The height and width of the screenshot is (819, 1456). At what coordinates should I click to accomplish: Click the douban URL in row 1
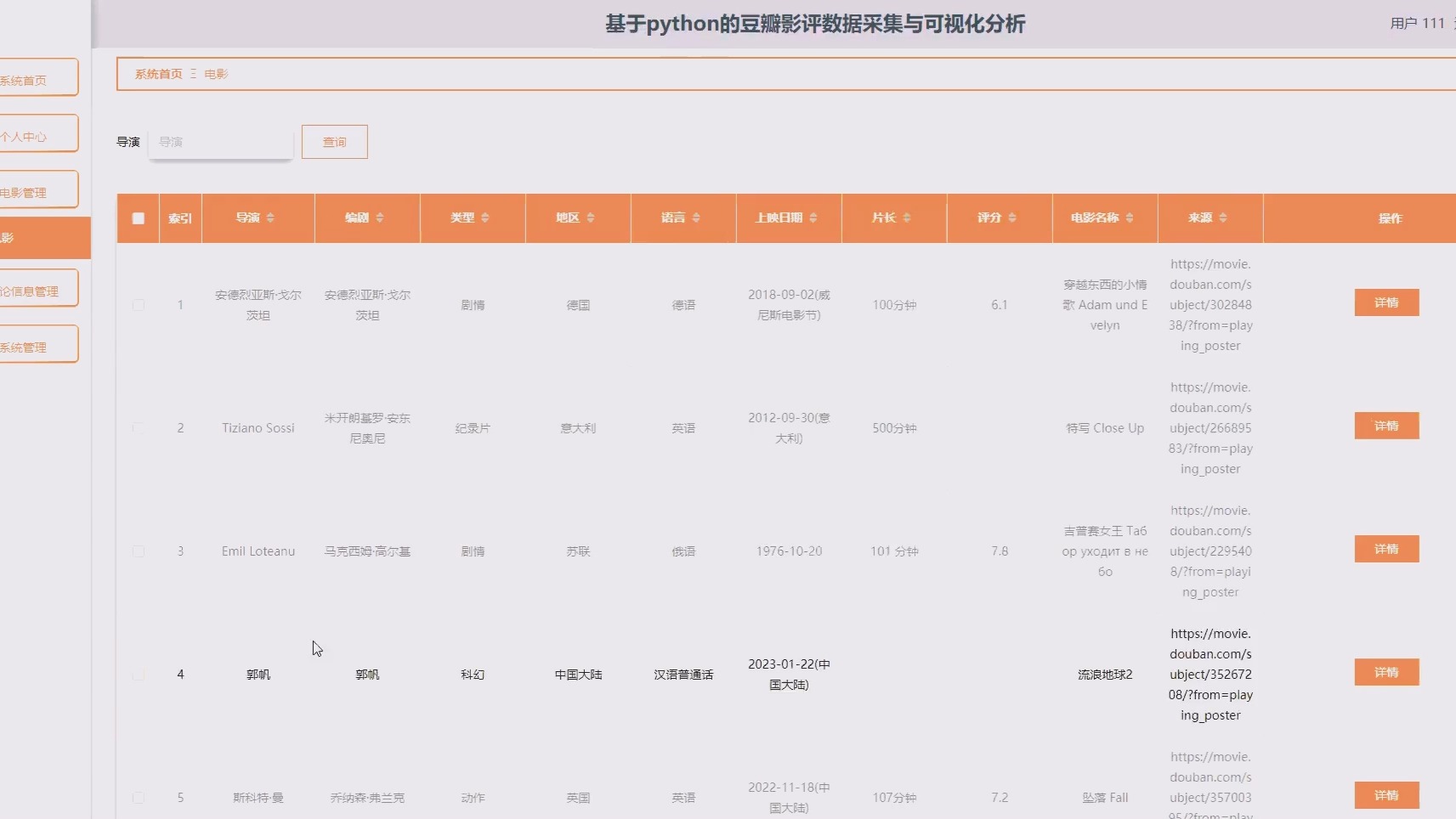pos(1210,305)
